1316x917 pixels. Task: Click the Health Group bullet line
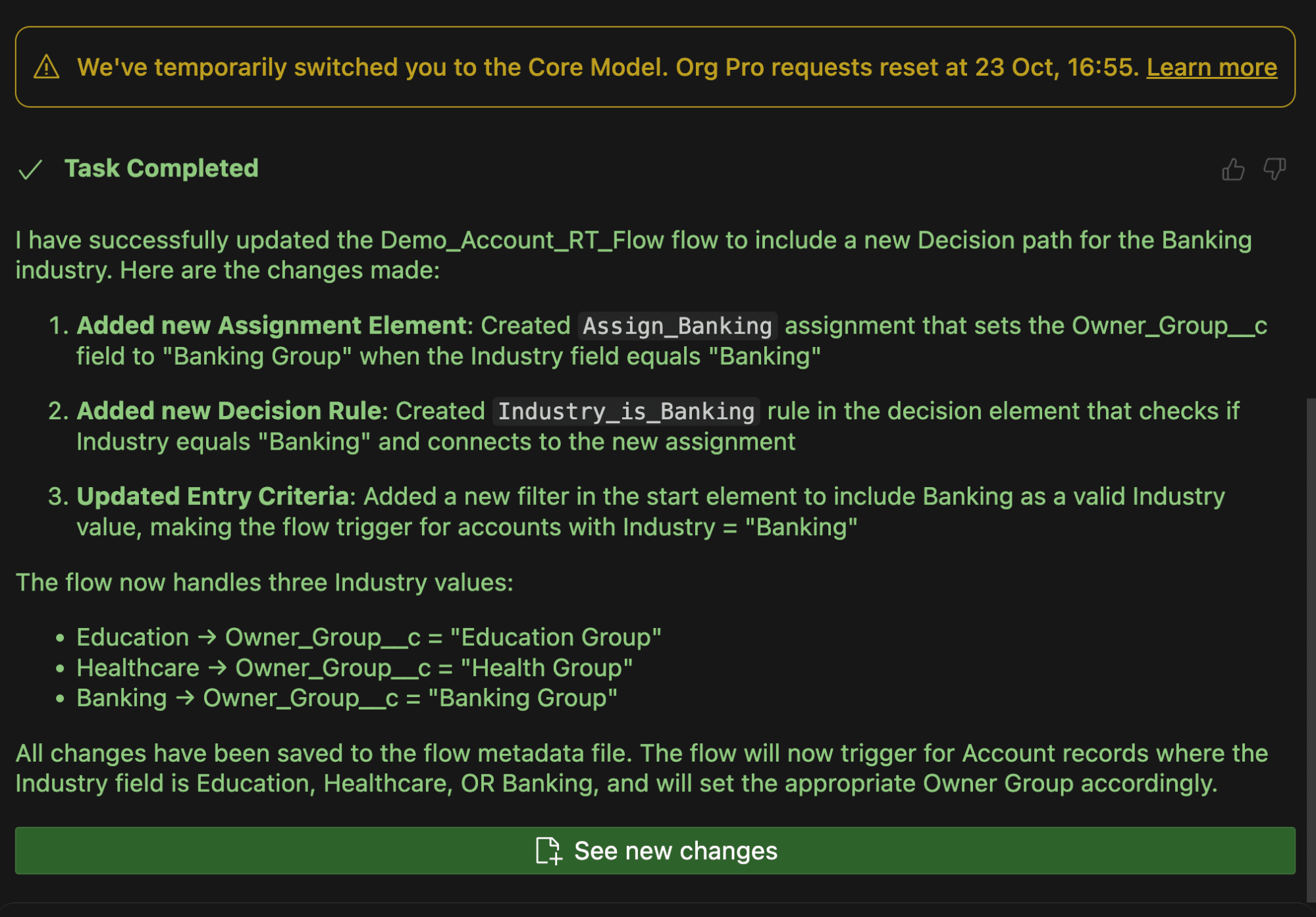[x=354, y=668]
